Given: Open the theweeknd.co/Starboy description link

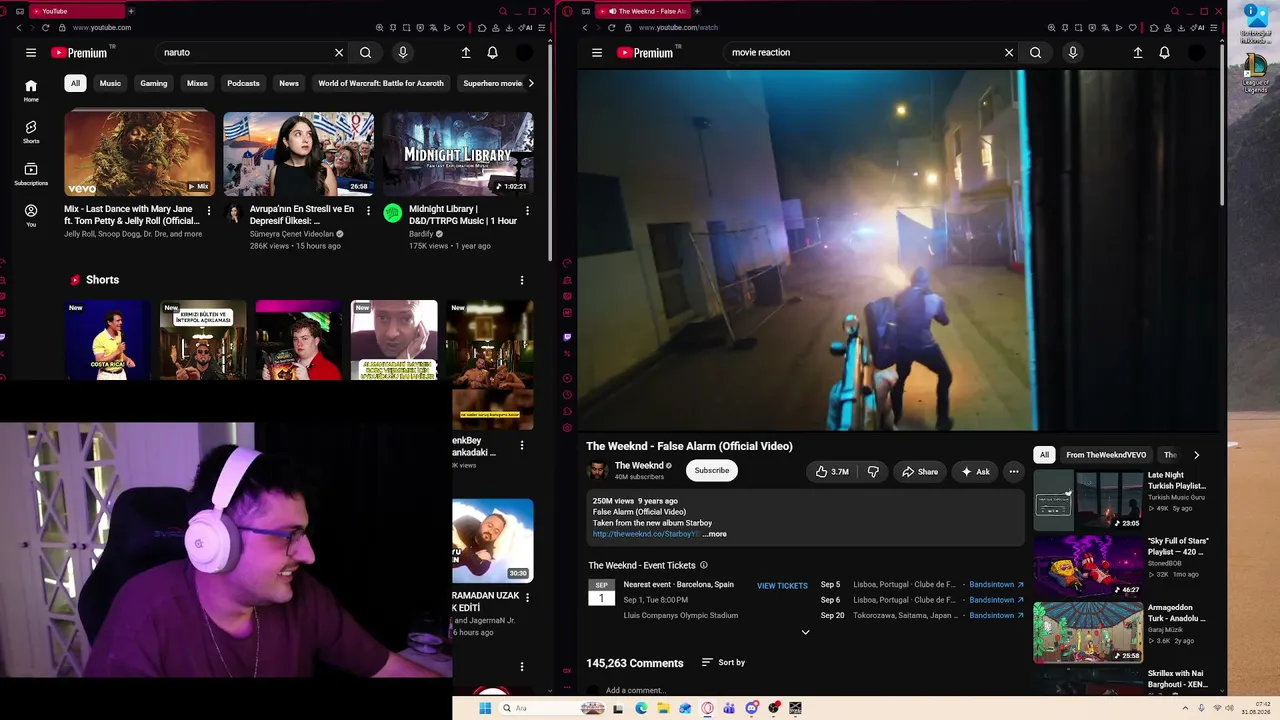Looking at the screenshot, I should (646, 534).
